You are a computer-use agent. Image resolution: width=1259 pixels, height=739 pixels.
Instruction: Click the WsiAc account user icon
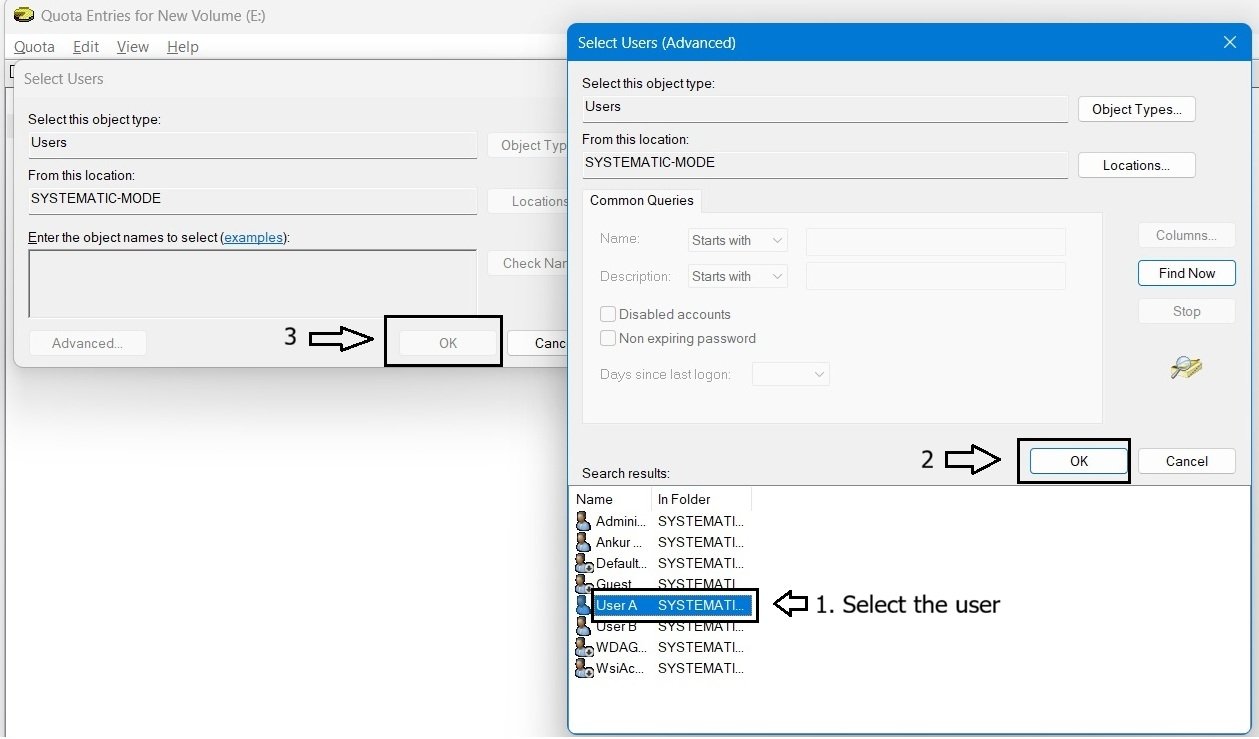point(584,668)
